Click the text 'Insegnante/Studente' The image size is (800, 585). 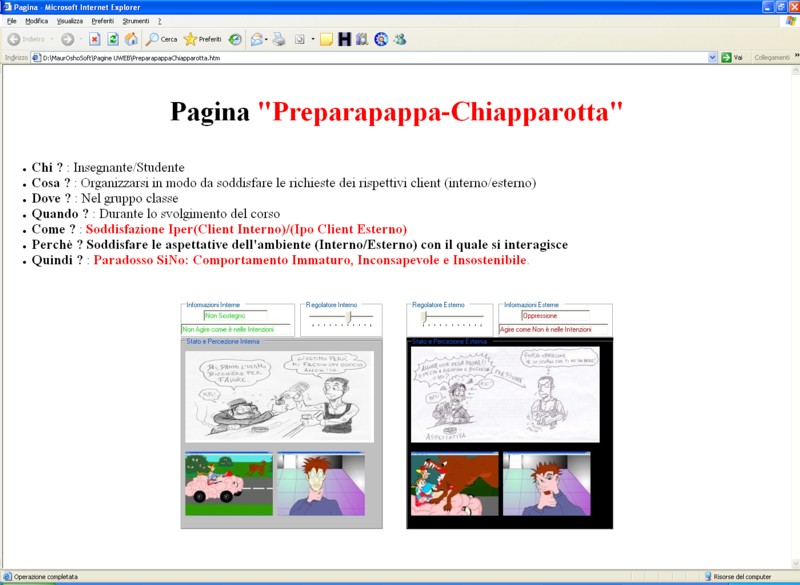coord(129,167)
